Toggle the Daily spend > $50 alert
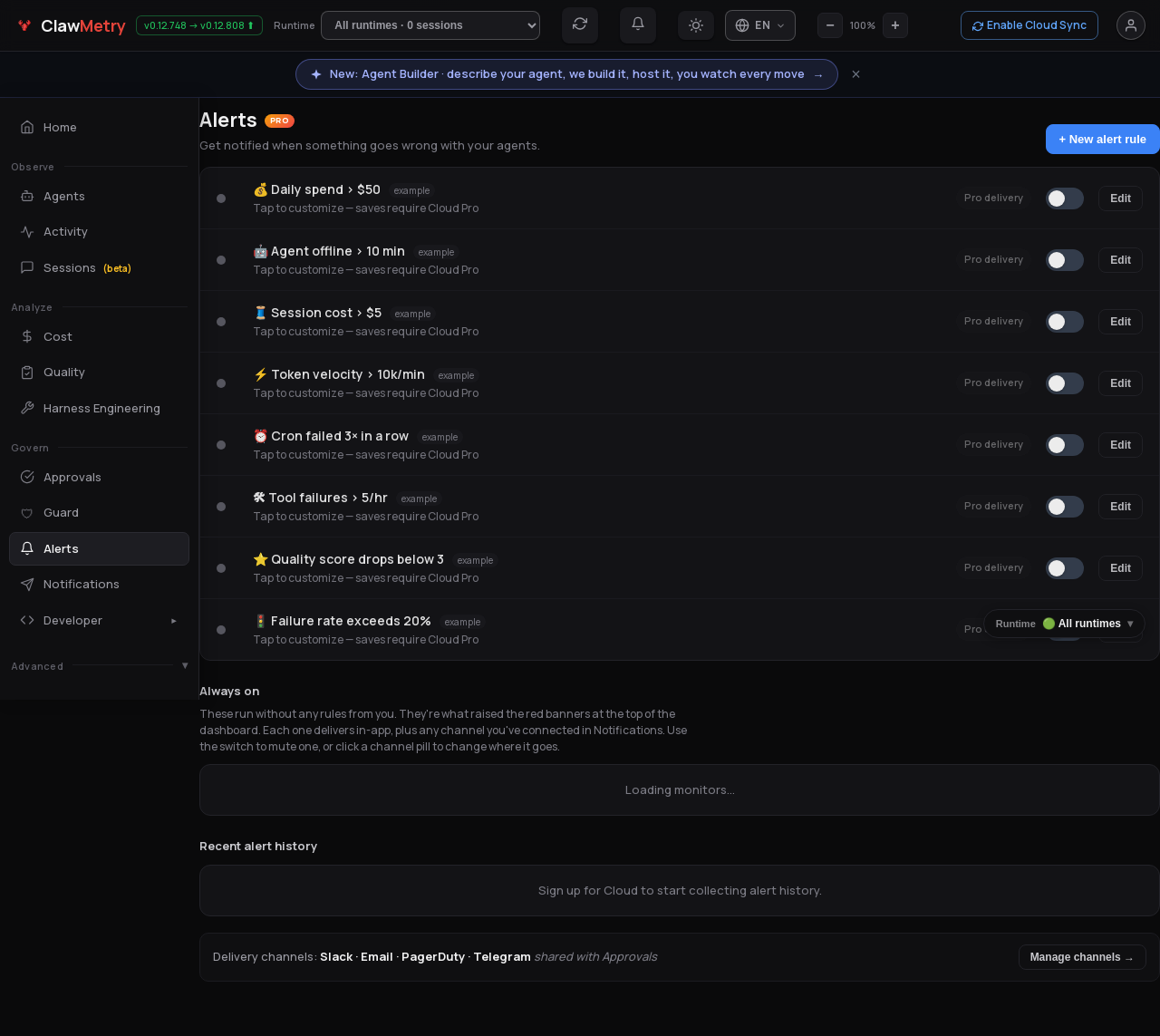1160x1036 pixels. pos(1065,198)
